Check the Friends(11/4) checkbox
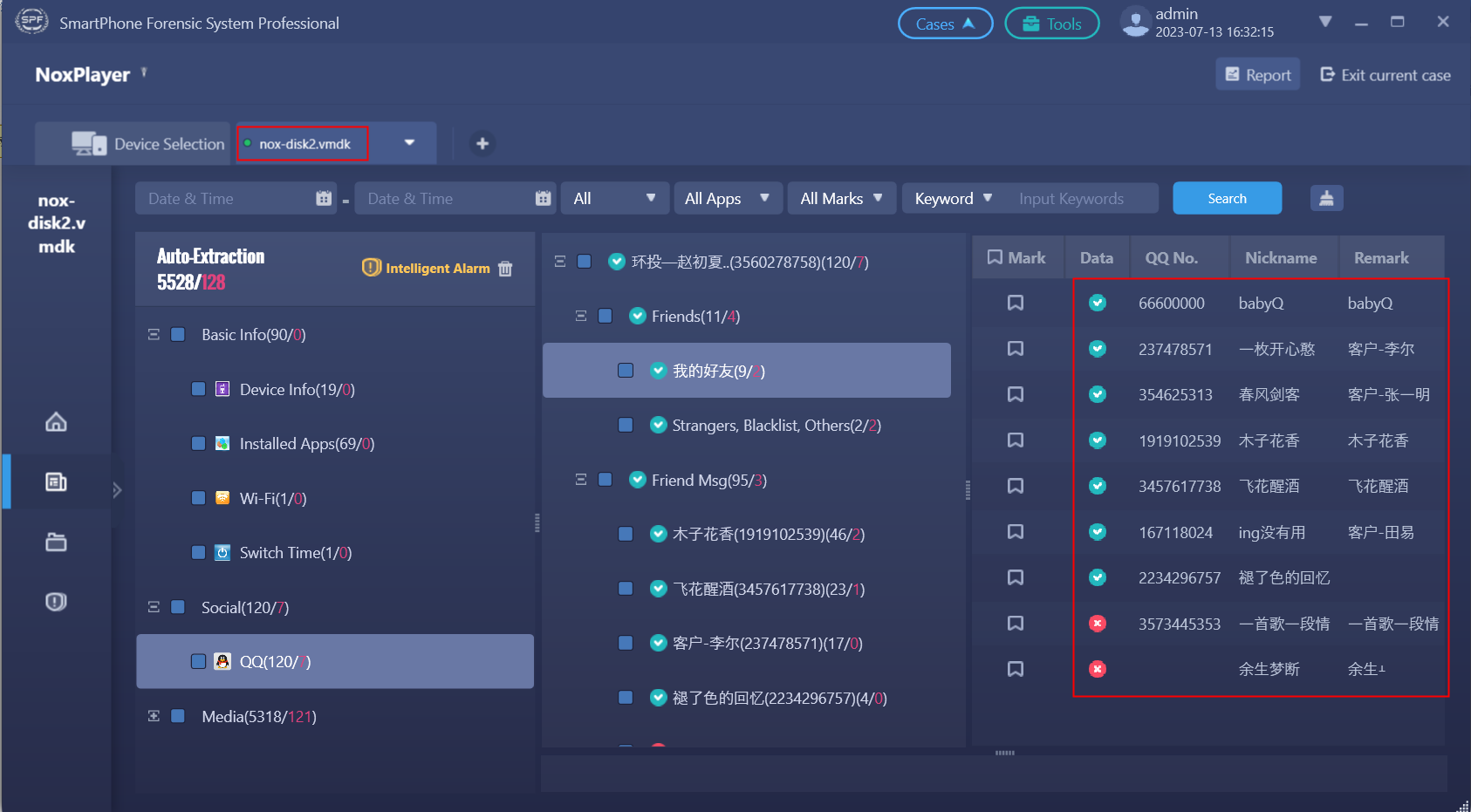1471x812 pixels. click(605, 316)
